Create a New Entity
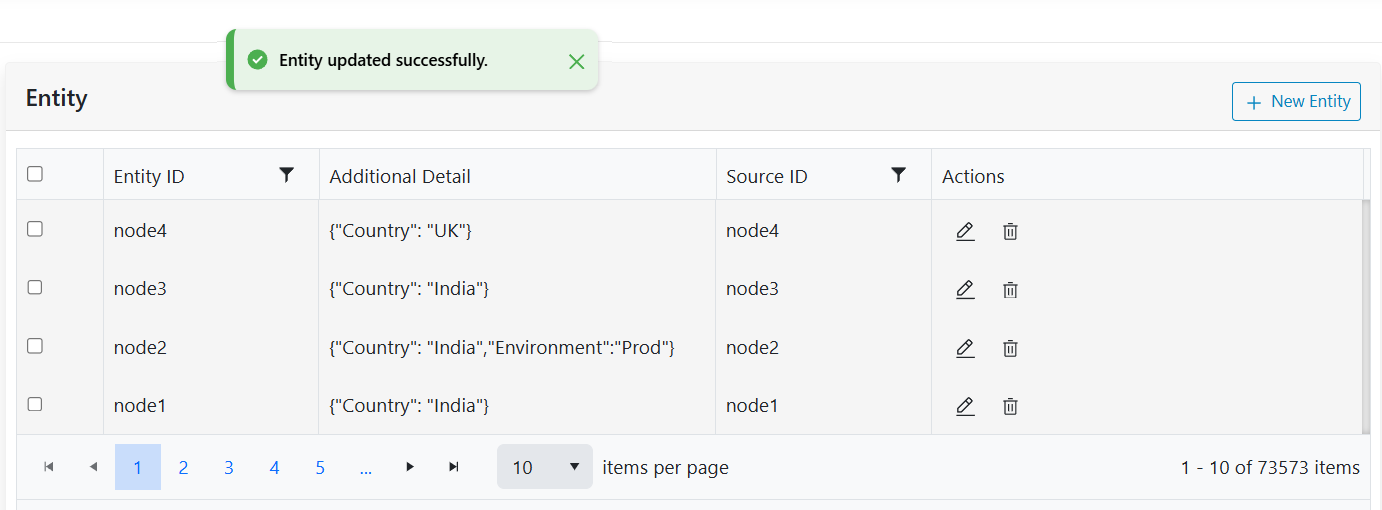Screen dimensions: 1382x510 coord(1296,102)
